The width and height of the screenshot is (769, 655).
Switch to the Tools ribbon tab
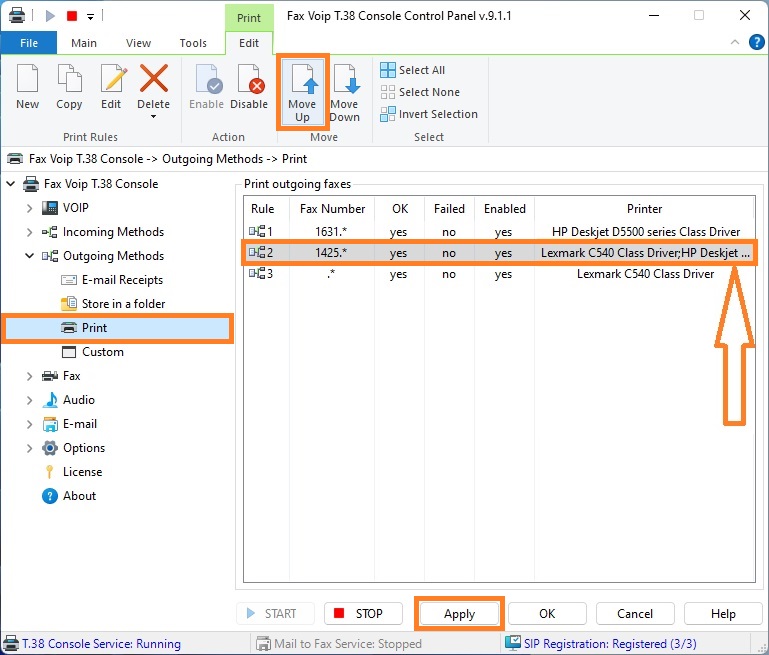[193, 43]
